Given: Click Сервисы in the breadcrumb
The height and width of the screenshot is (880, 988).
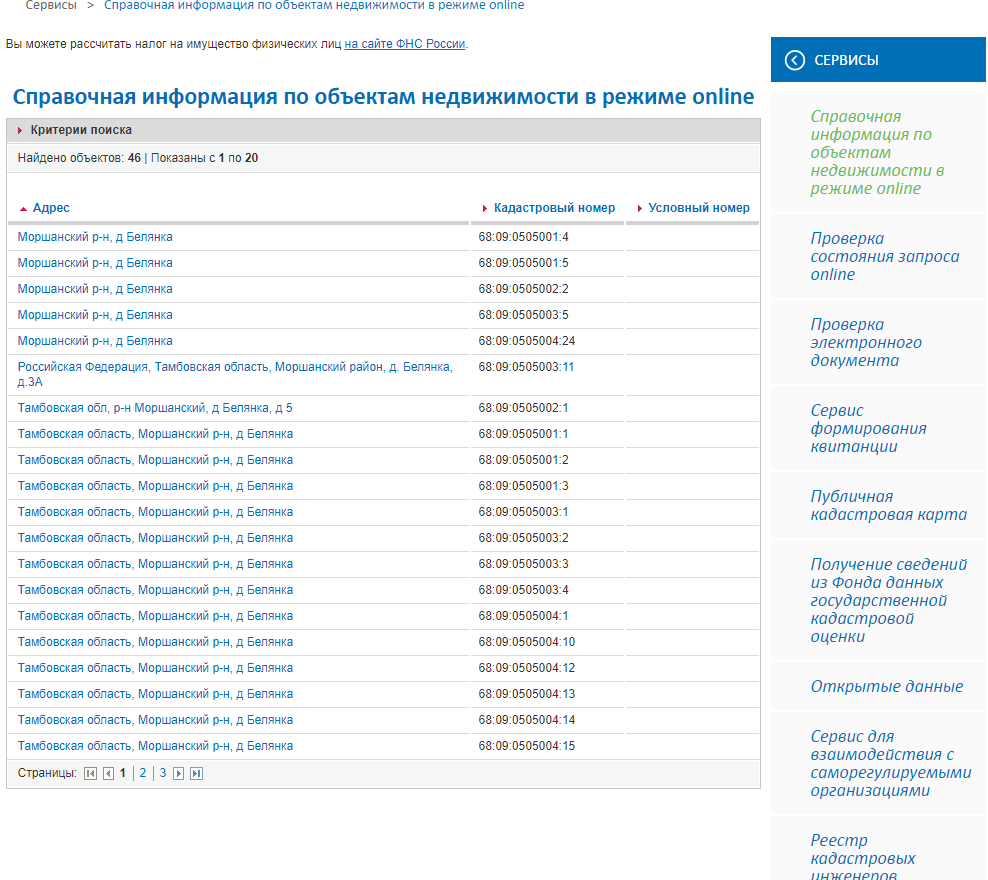Looking at the screenshot, I should coord(50,6).
